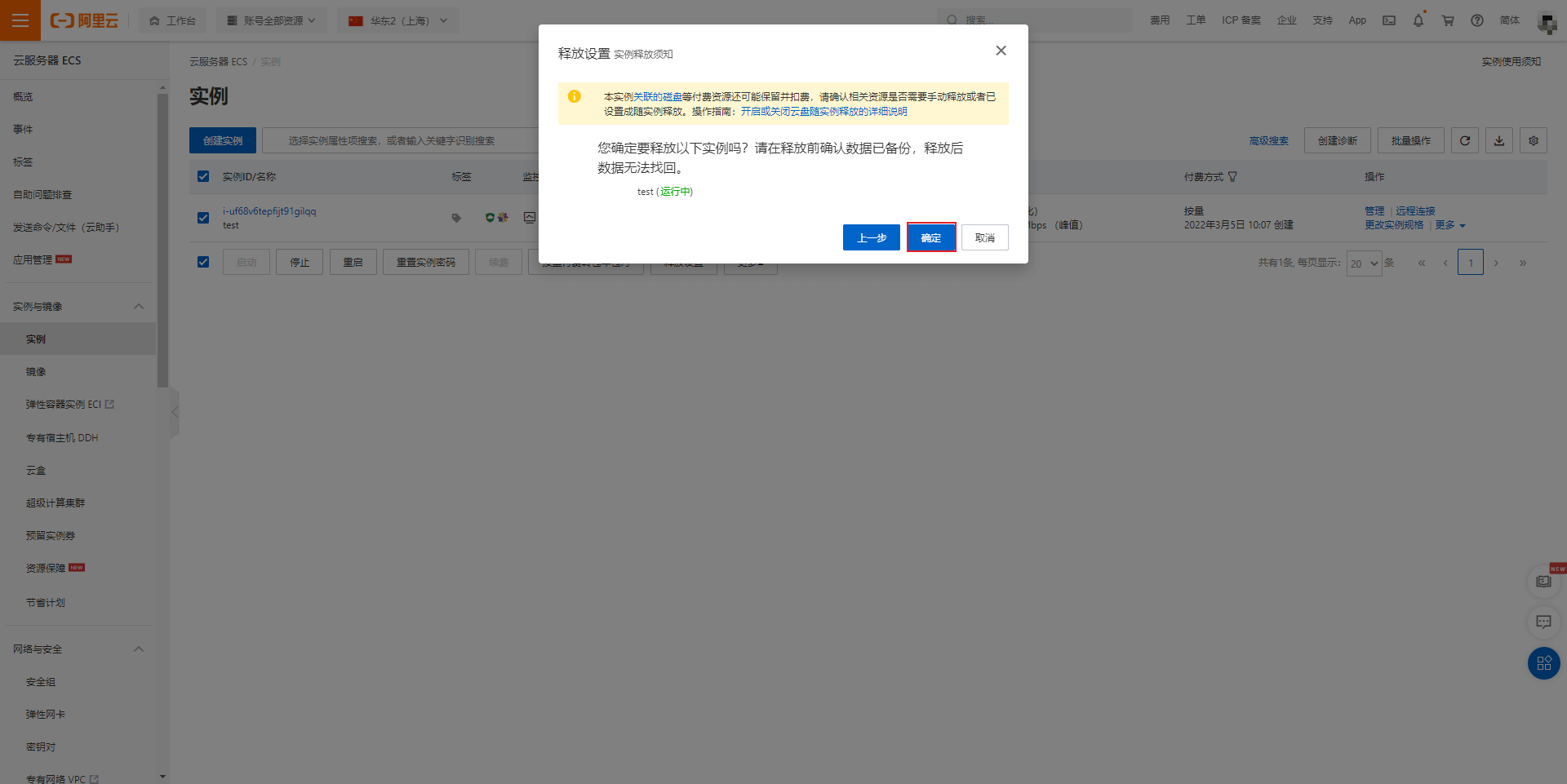Click the monitoring chart icon in instance row

530,217
